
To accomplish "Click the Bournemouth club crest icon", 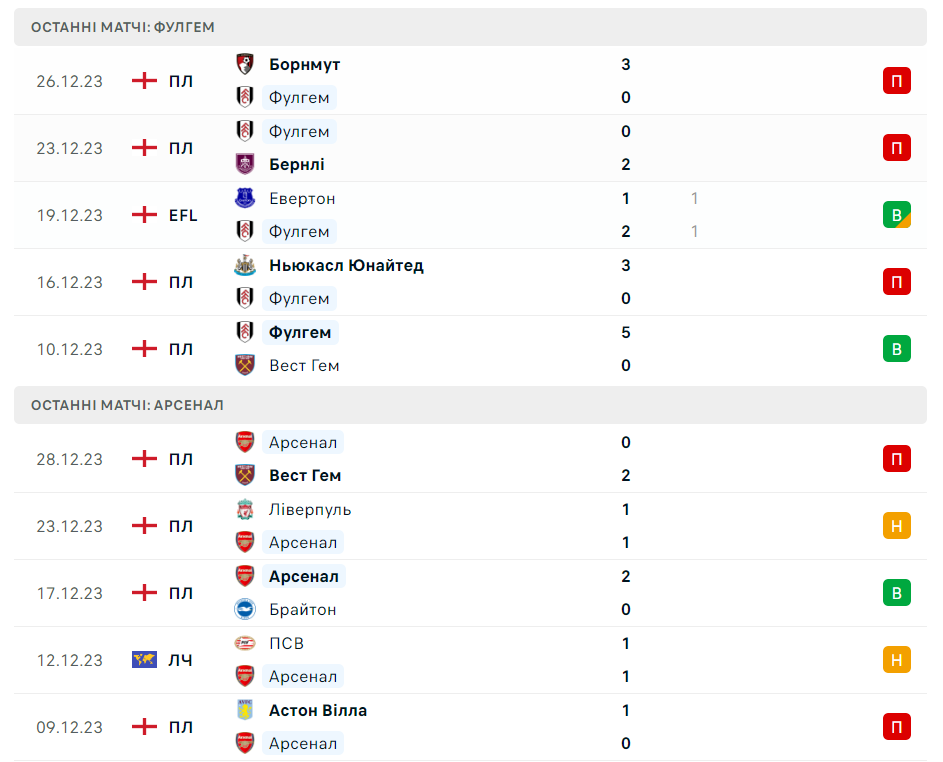I will pyautogui.click(x=244, y=64).
